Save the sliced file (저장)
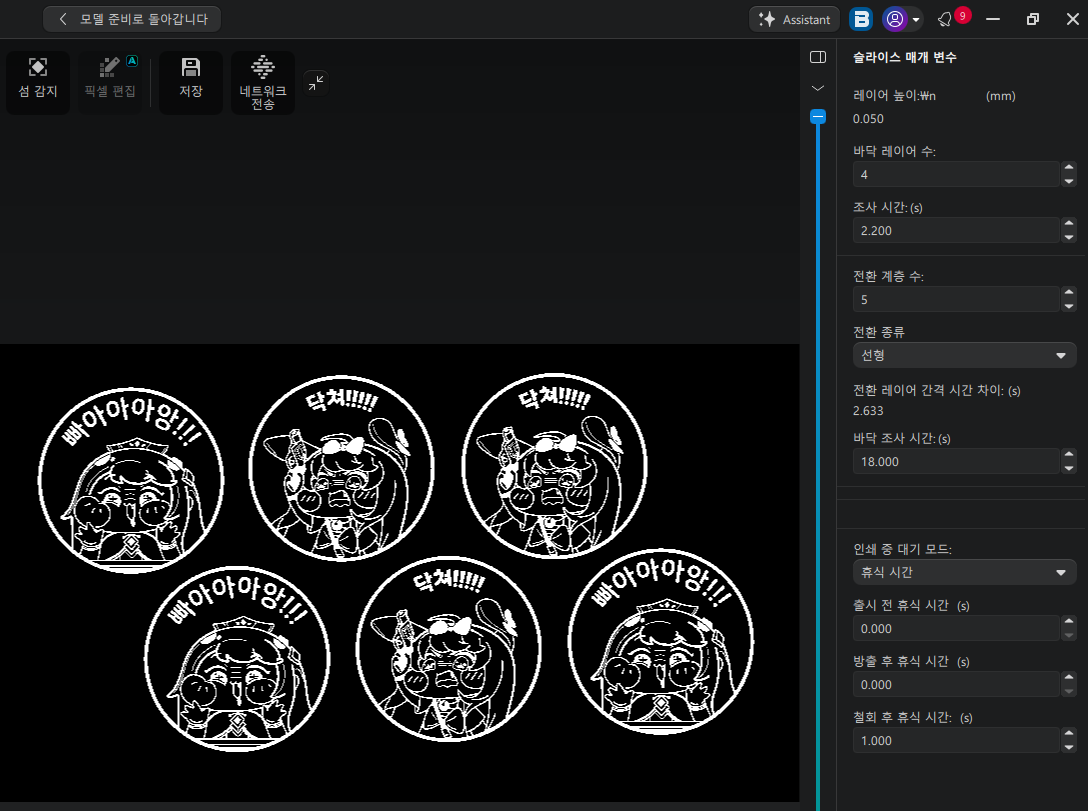1088x811 pixels. click(x=191, y=82)
